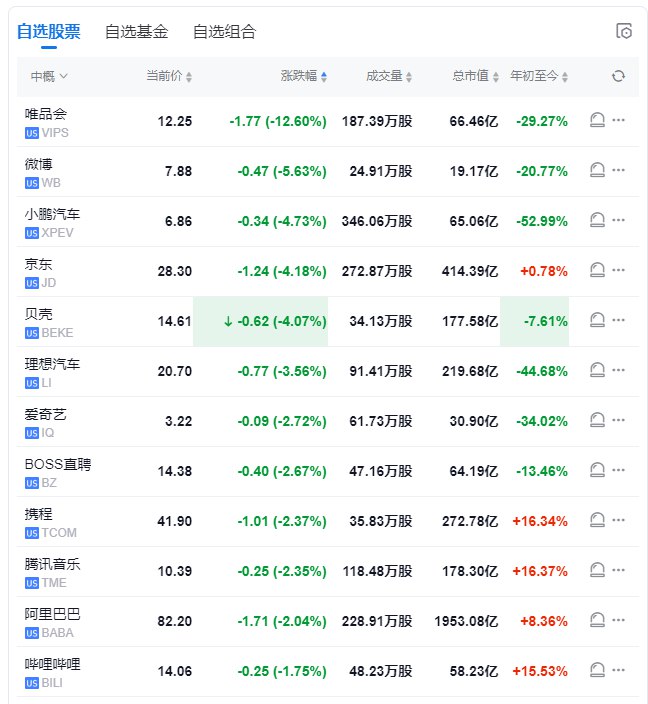Set price alert bell for 腾讯音乐 TME

pyautogui.click(x=597, y=570)
